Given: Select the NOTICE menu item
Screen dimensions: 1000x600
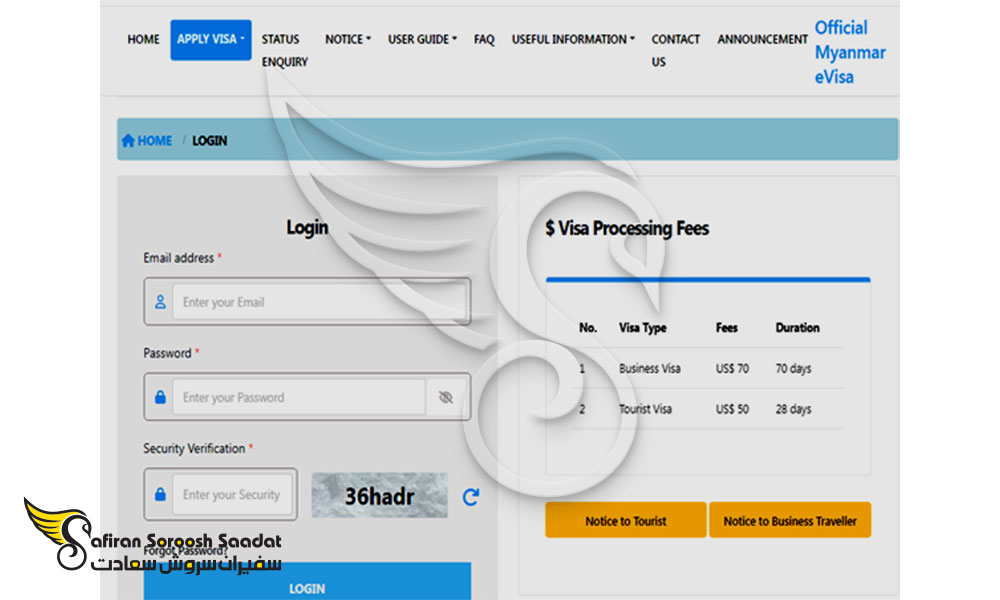Looking at the screenshot, I should (x=345, y=39).
